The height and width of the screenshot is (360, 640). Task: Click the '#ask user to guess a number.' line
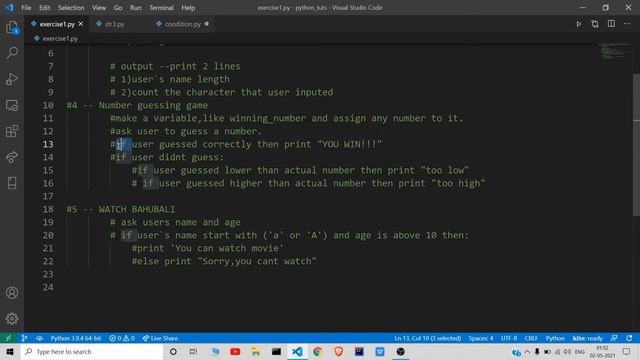click(186, 131)
